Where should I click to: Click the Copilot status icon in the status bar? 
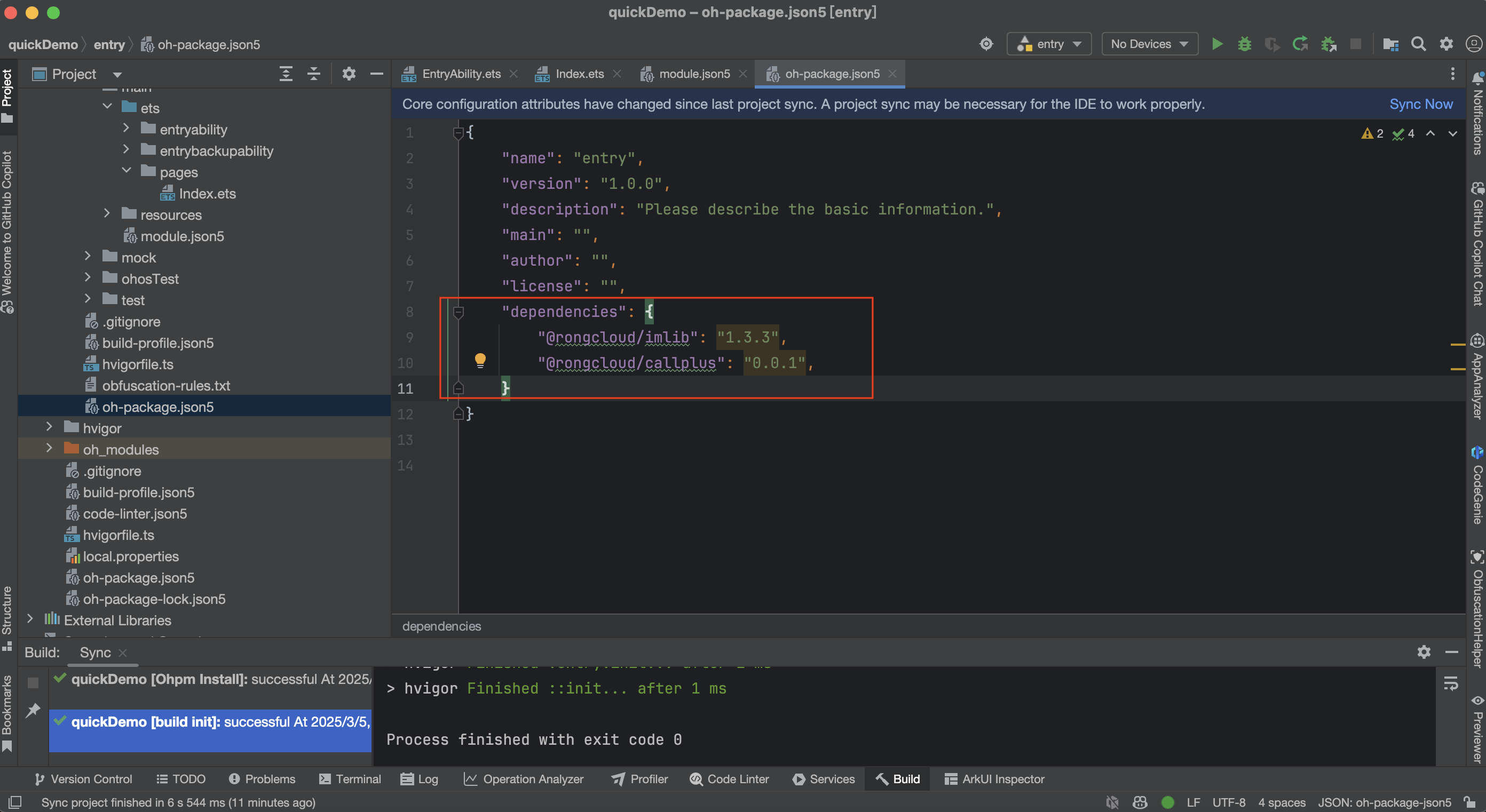tap(1140, 802)
